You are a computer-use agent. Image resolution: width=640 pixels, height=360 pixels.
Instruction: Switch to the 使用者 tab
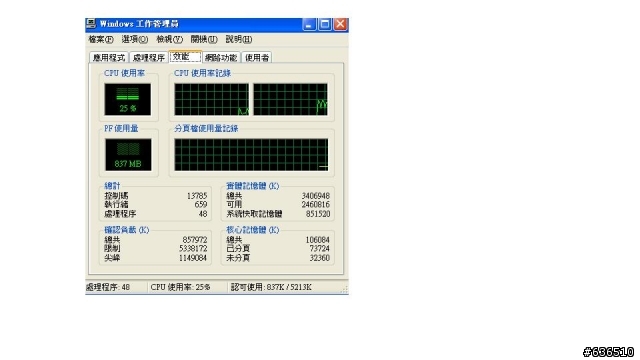click(257, 58)
